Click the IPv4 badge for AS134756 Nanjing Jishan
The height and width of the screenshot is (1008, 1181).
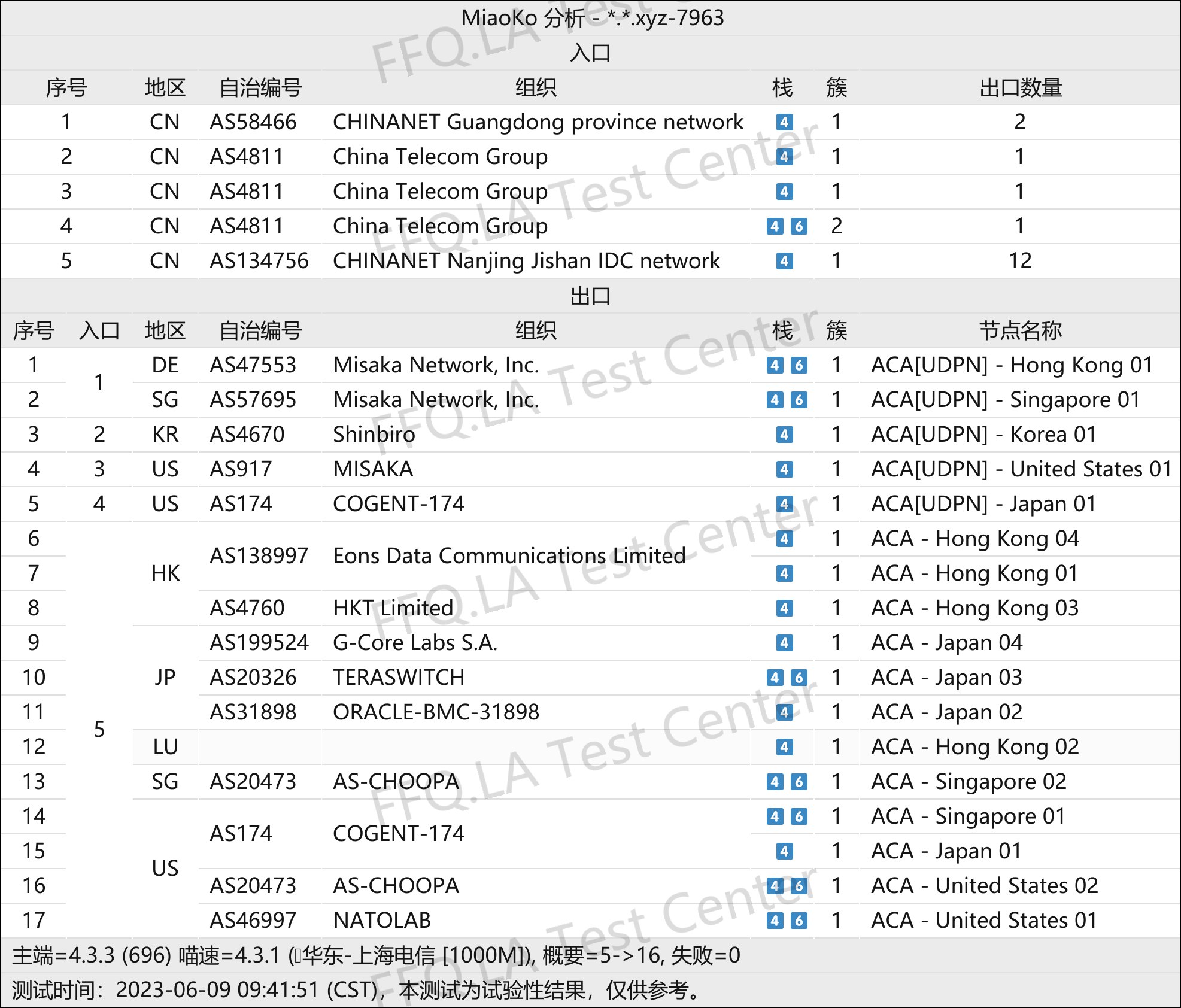pos(784,261)
